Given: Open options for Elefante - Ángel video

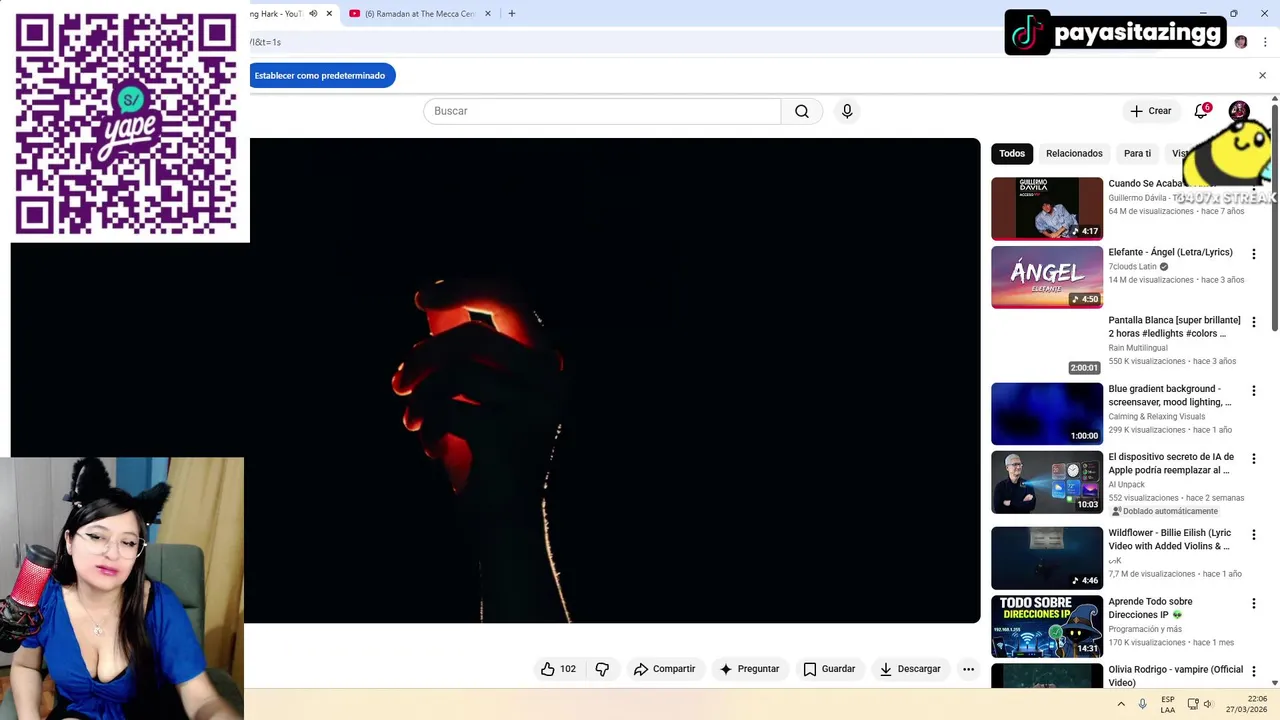Looking at the screenshot, I should click(1253, 254).
